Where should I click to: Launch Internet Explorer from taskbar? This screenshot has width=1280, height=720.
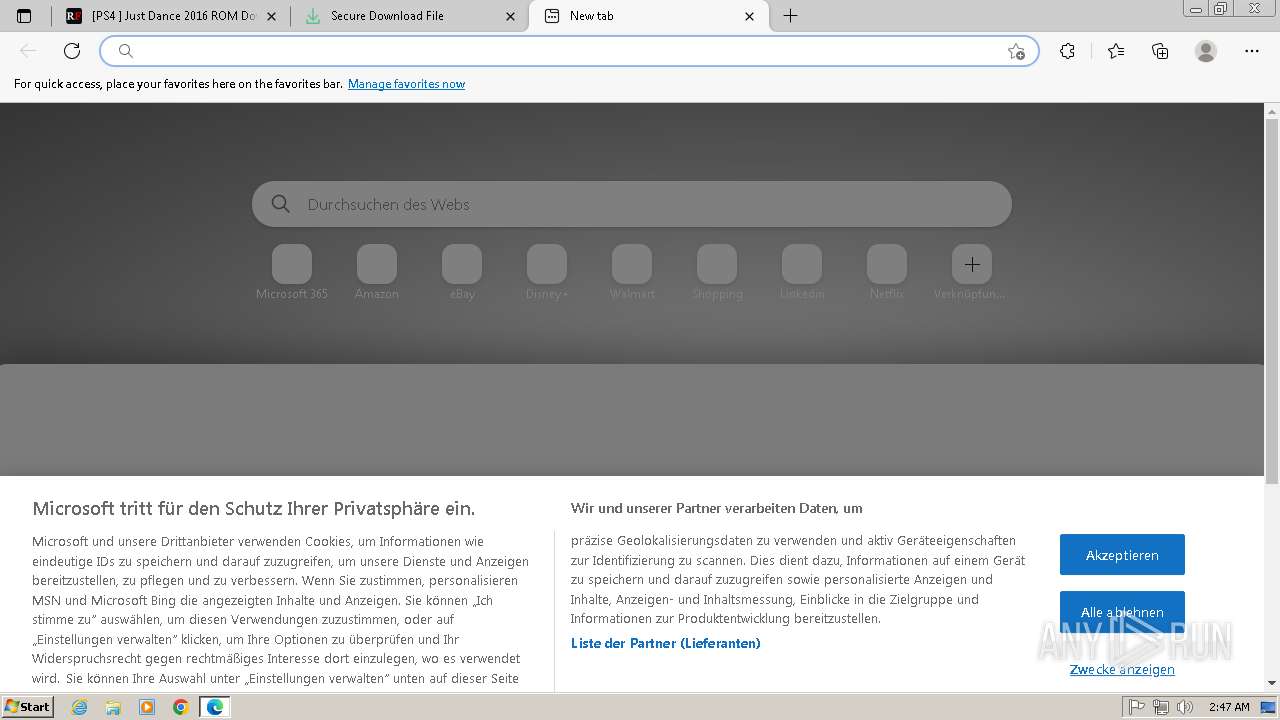click(x=80, y=707)
